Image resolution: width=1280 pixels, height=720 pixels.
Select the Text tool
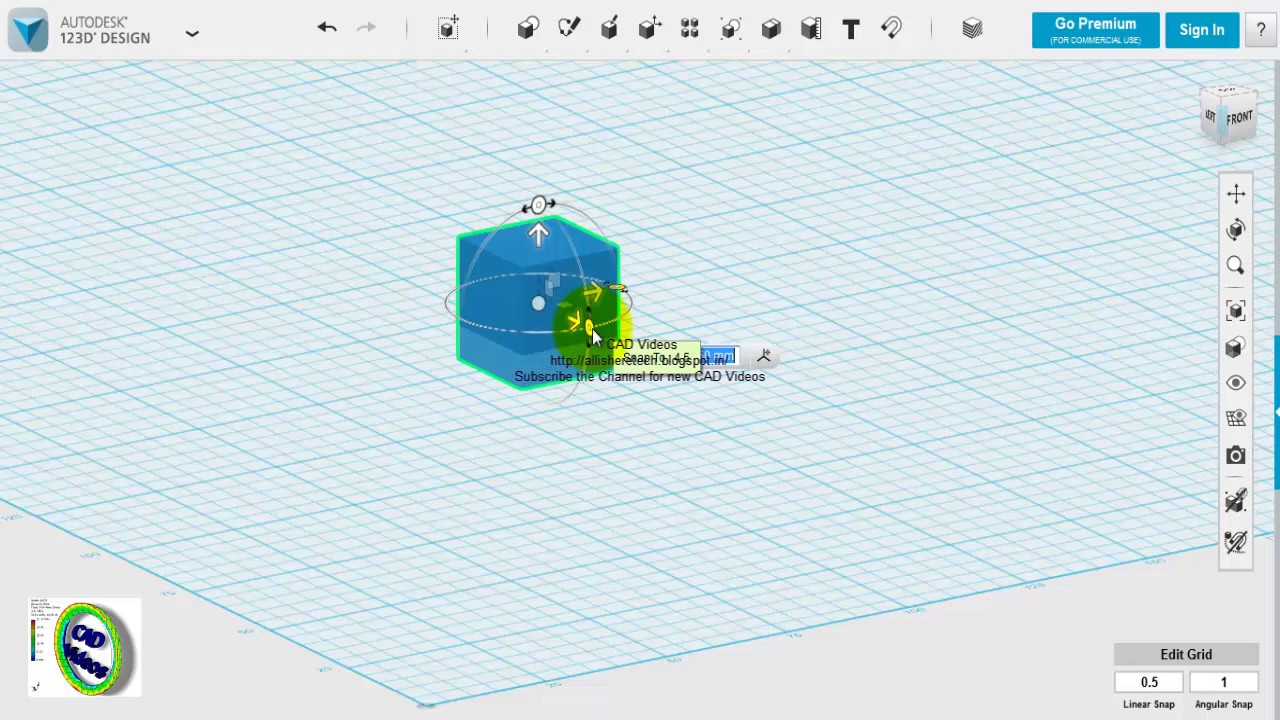[851, 29]
